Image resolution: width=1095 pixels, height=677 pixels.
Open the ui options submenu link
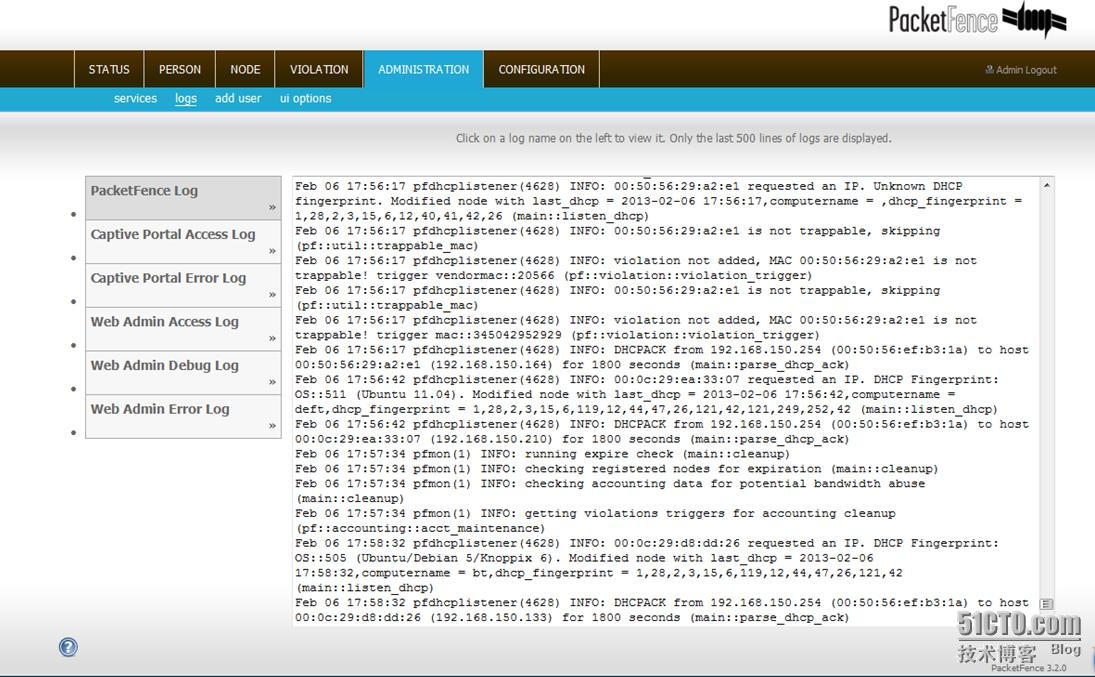point(305,99)
